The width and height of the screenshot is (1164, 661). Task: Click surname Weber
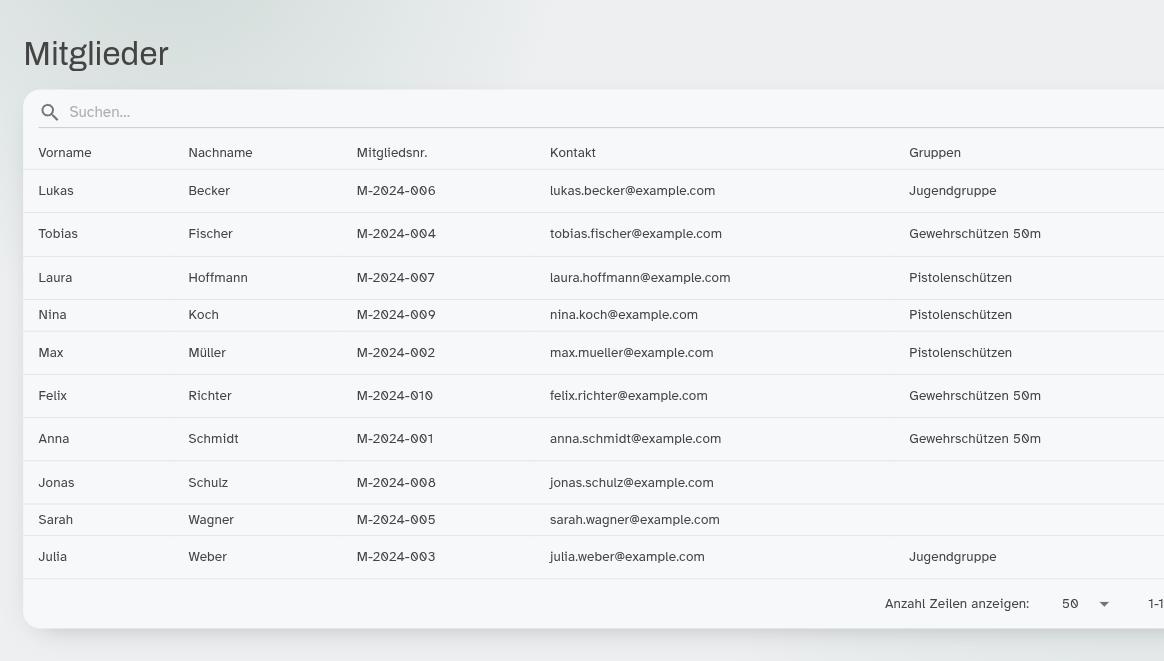point(208,557)
